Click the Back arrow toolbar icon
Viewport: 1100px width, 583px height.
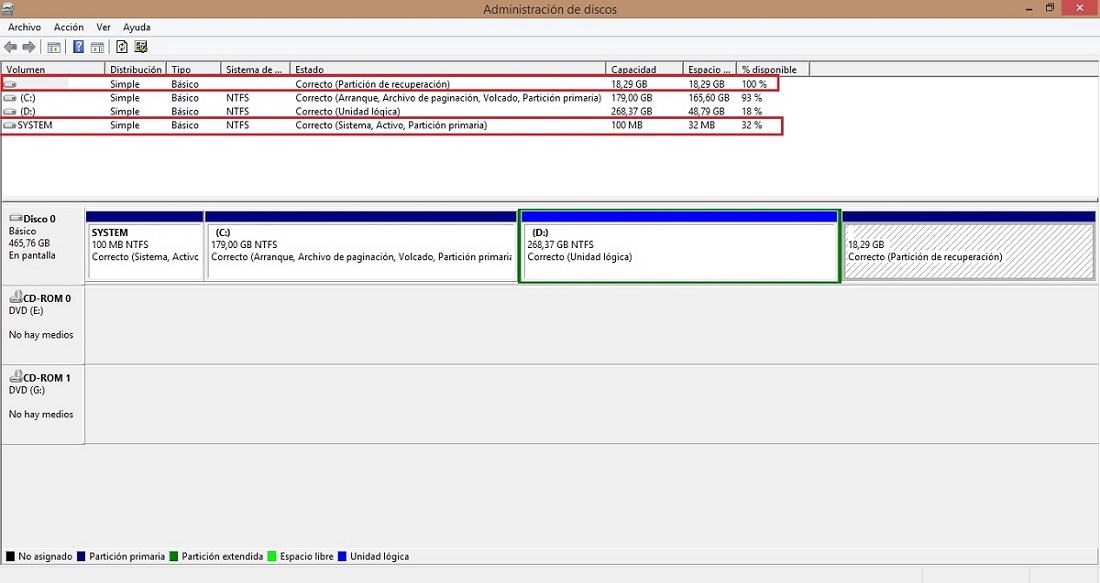click(x=11, y=47)
